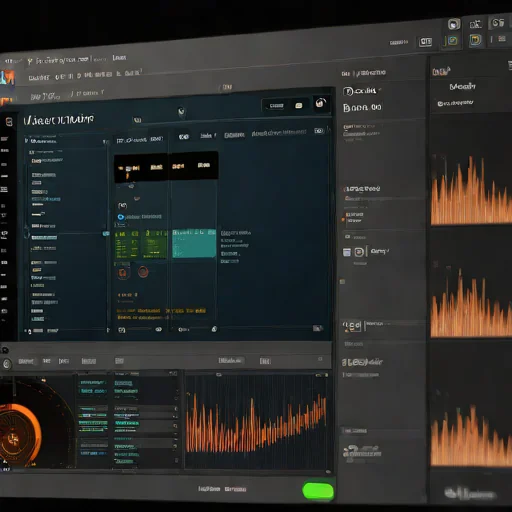Screen dimensions: 512x512
Task: Open the circular avatar icon in editor header
Action: pos(320,103)
